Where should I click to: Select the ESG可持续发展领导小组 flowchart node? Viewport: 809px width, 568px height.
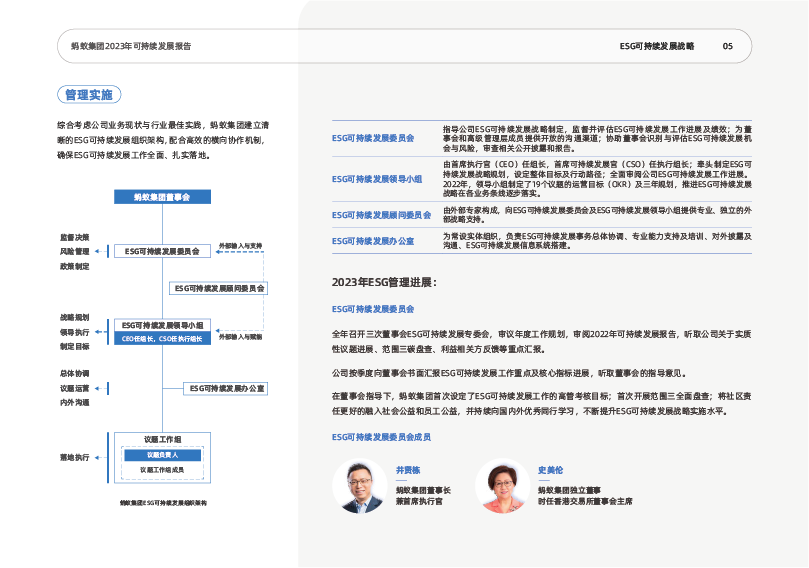162,325
